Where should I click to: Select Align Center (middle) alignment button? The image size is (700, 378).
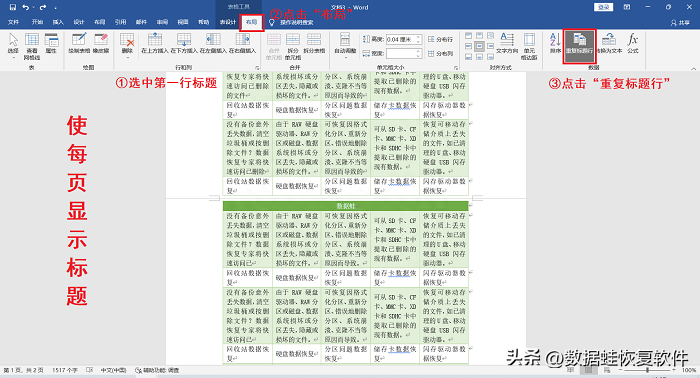tap(479, 46)
